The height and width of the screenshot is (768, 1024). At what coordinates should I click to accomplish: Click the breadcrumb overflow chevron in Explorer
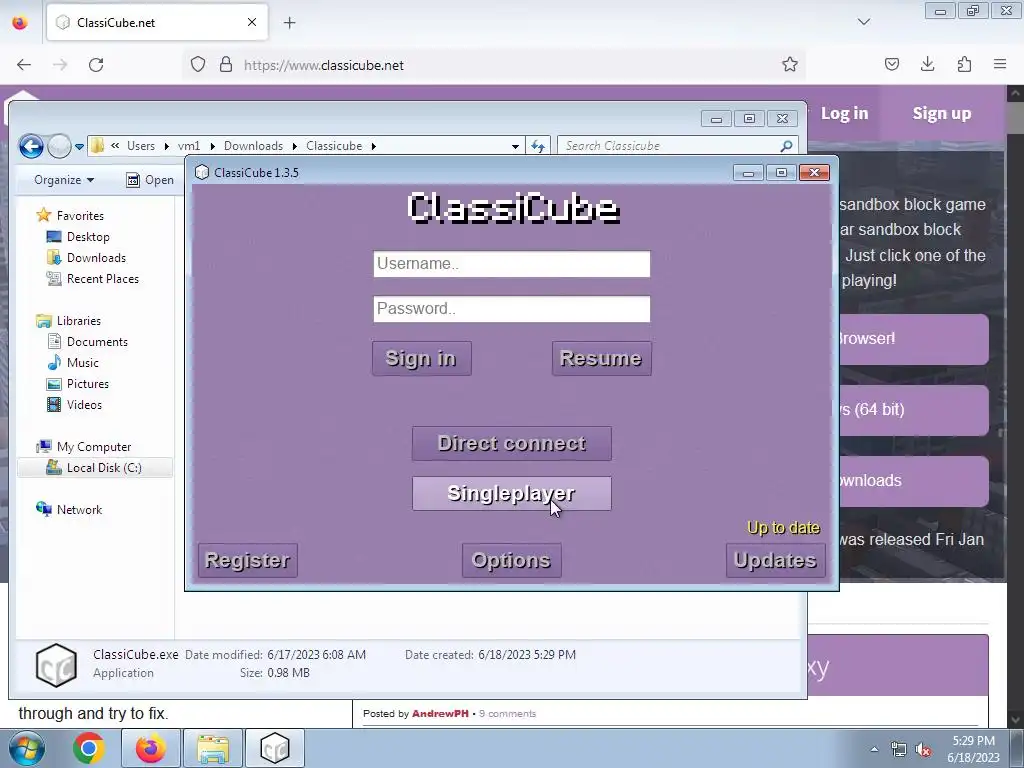[x=115, y=146]
